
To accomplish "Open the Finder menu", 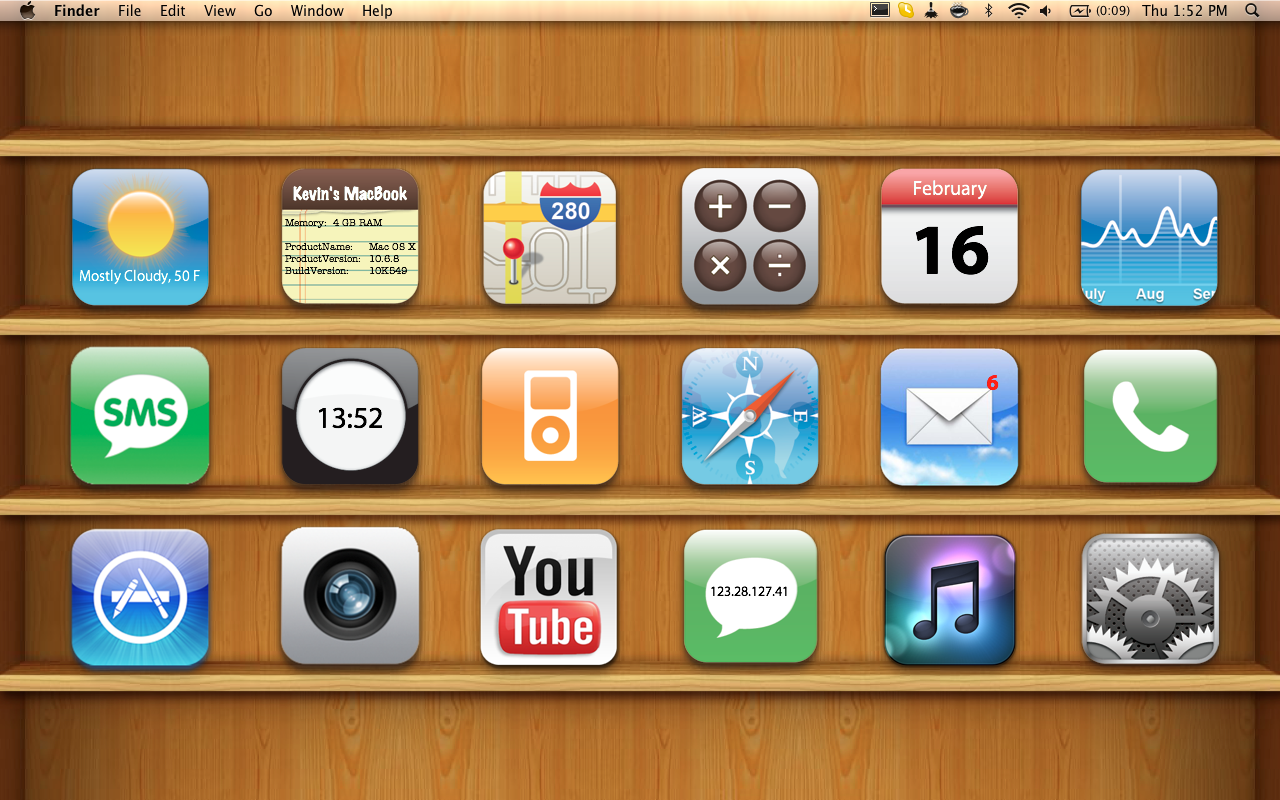I will tap(77, 11).
